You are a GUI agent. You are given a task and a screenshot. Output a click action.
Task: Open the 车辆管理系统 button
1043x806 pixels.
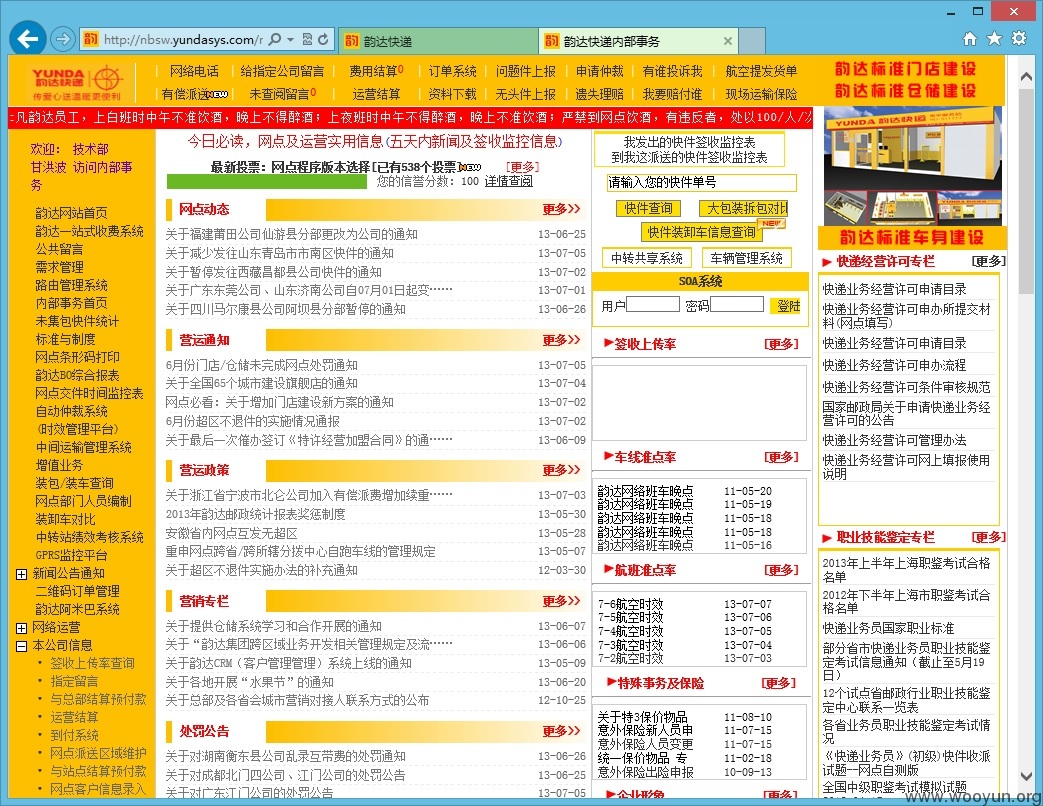[x=746, y=258]
